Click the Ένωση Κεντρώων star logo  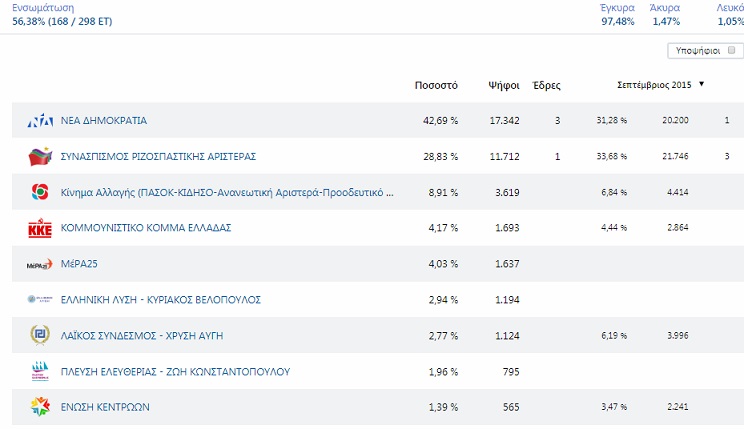40,407
